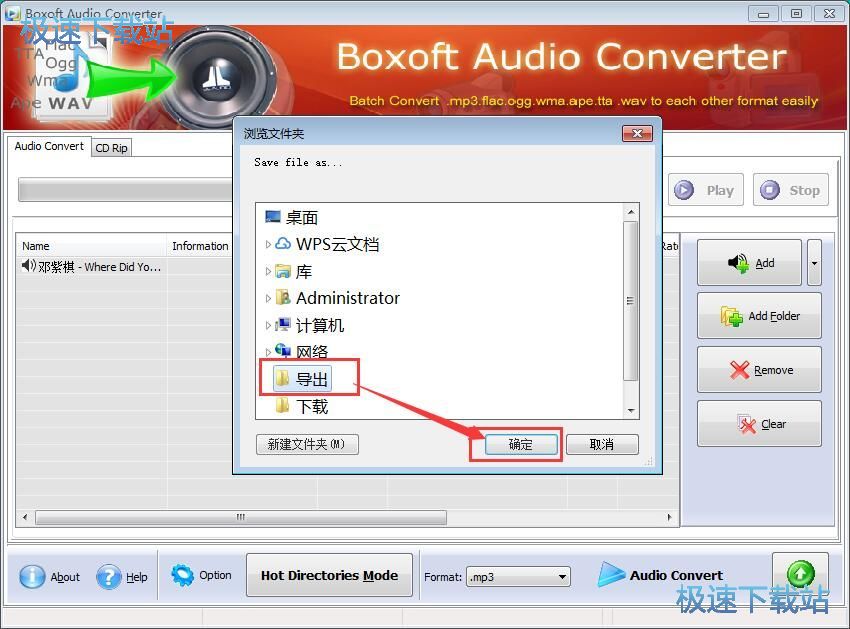This screenshot has height=629, width=850.
Task: Click file list scroll-left arrow
Action: click(25, 517)
